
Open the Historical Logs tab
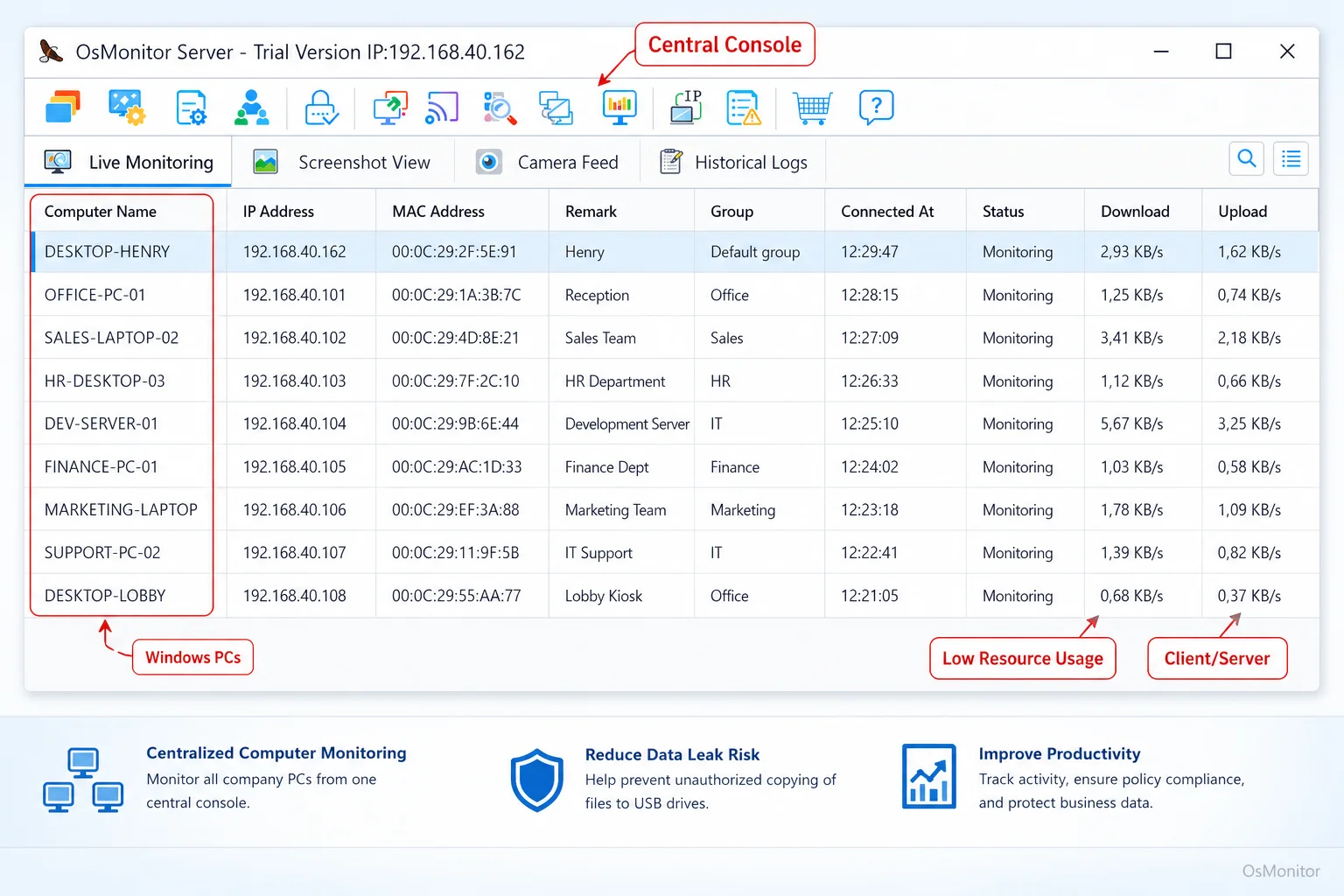(733, 162)
